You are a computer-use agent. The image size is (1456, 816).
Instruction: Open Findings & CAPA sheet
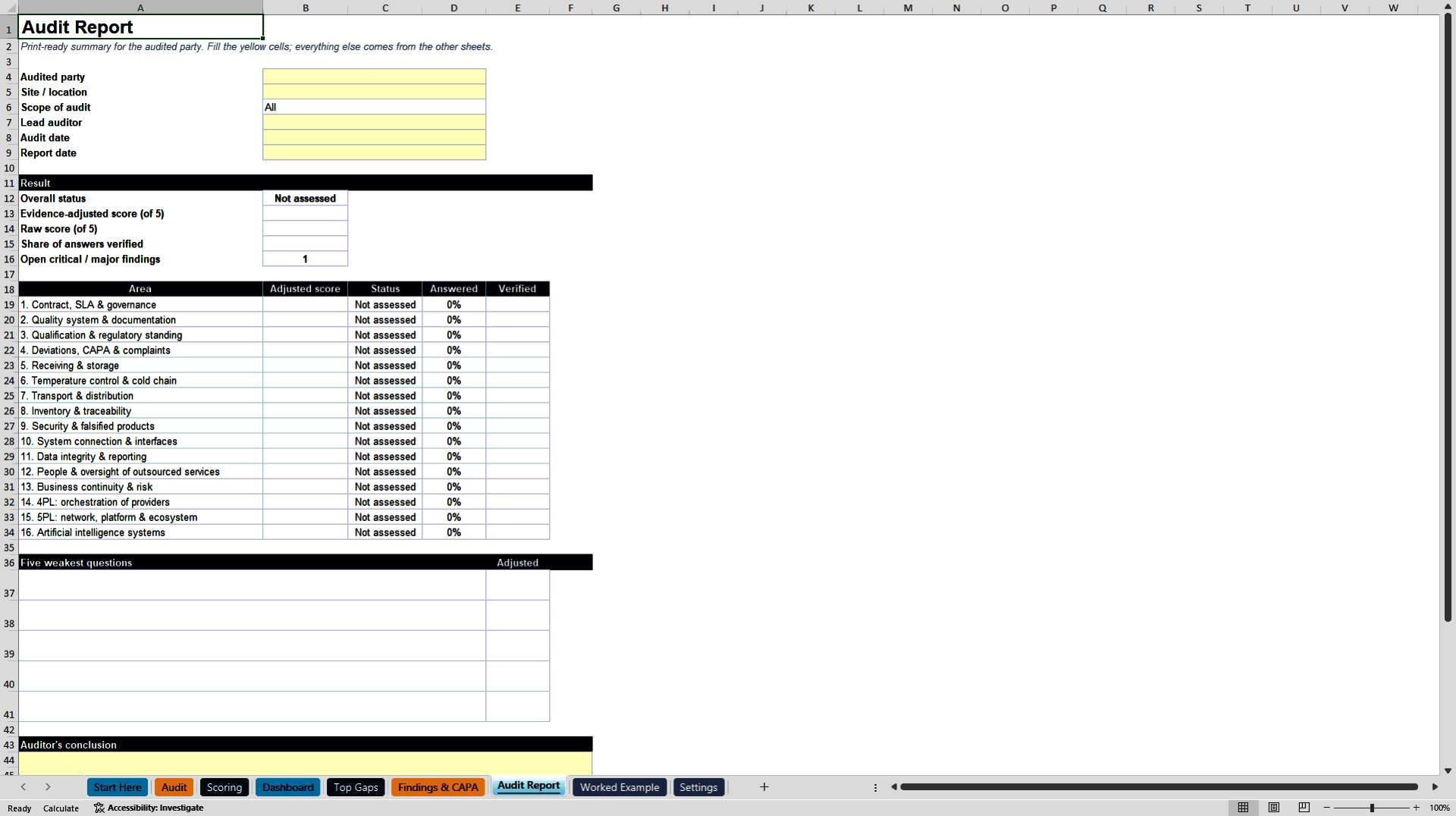[x=438, y=787]
